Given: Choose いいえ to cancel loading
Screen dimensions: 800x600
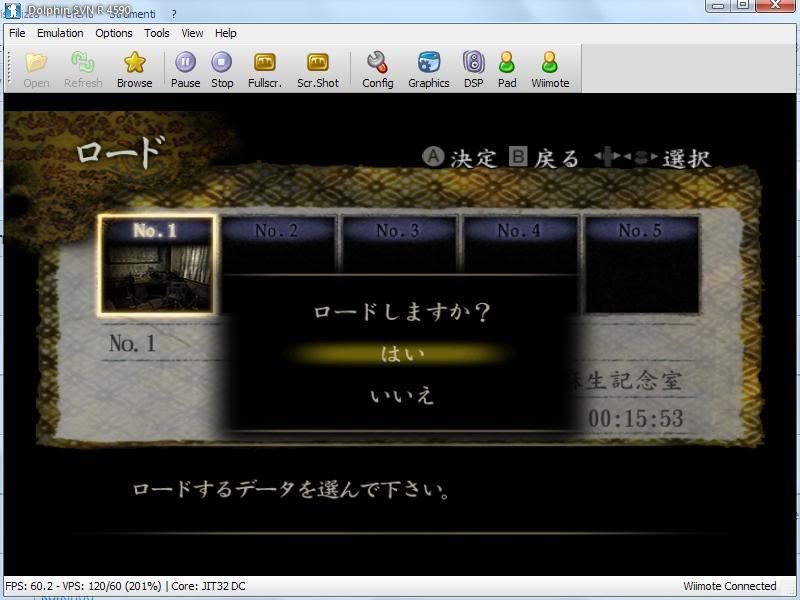Looking at the screenshot, I should (x=402, y=395).
